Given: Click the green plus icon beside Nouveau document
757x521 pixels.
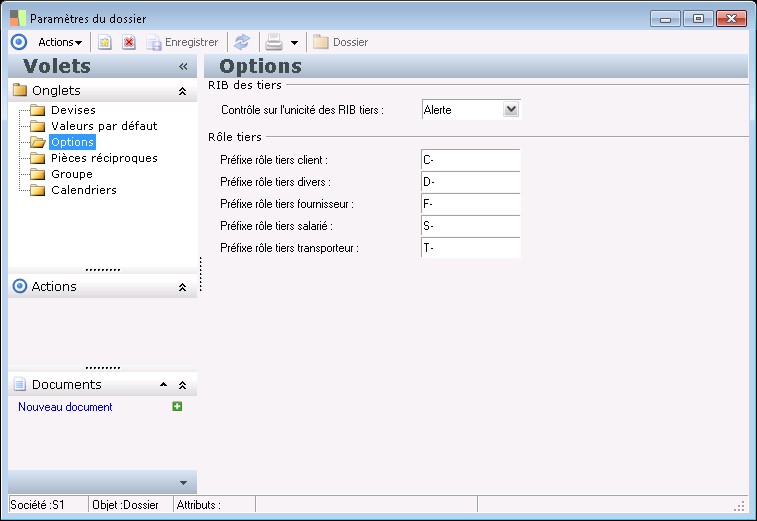Looking at the screenshot, I should (177, 406).
